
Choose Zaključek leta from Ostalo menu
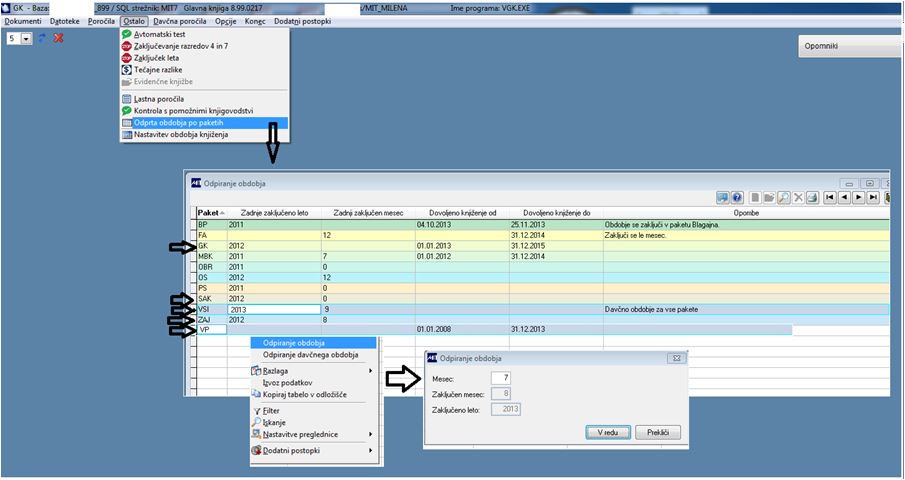156,58
